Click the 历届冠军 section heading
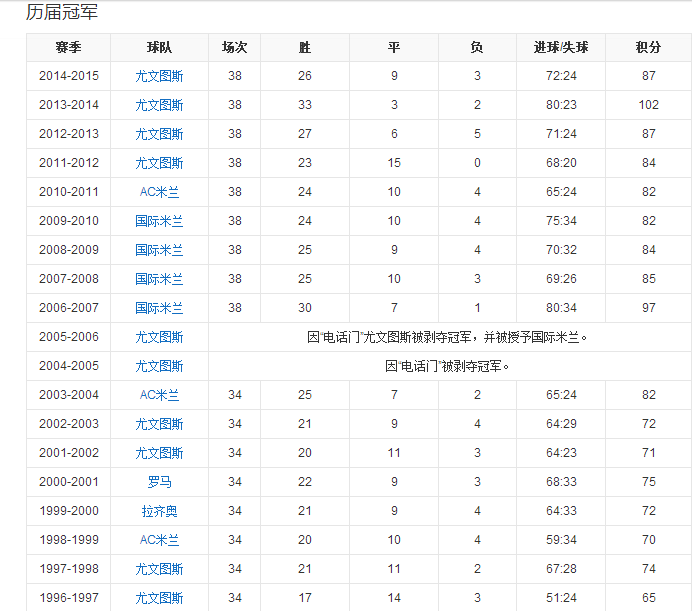This screenshot has height=611, width=692. tap(62, 12)
